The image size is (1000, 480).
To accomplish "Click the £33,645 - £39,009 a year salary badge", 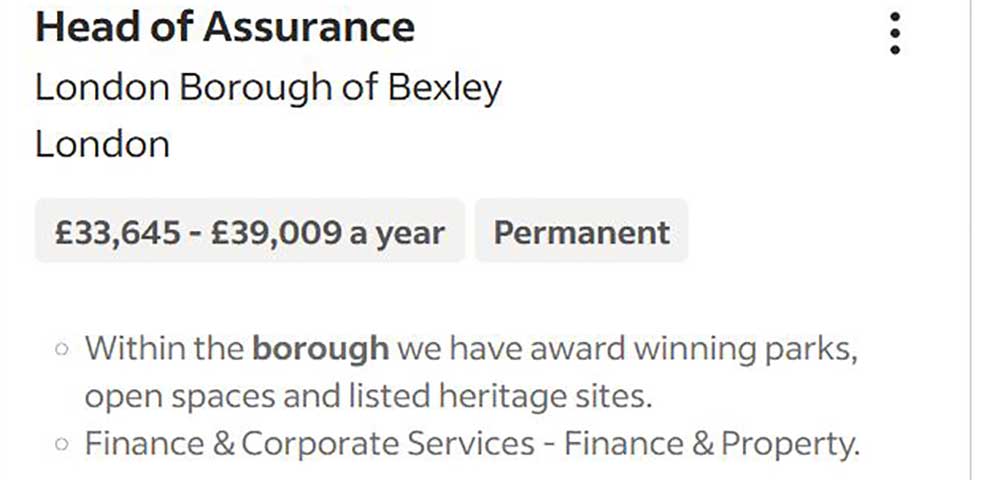I will [x=250, y=232].
